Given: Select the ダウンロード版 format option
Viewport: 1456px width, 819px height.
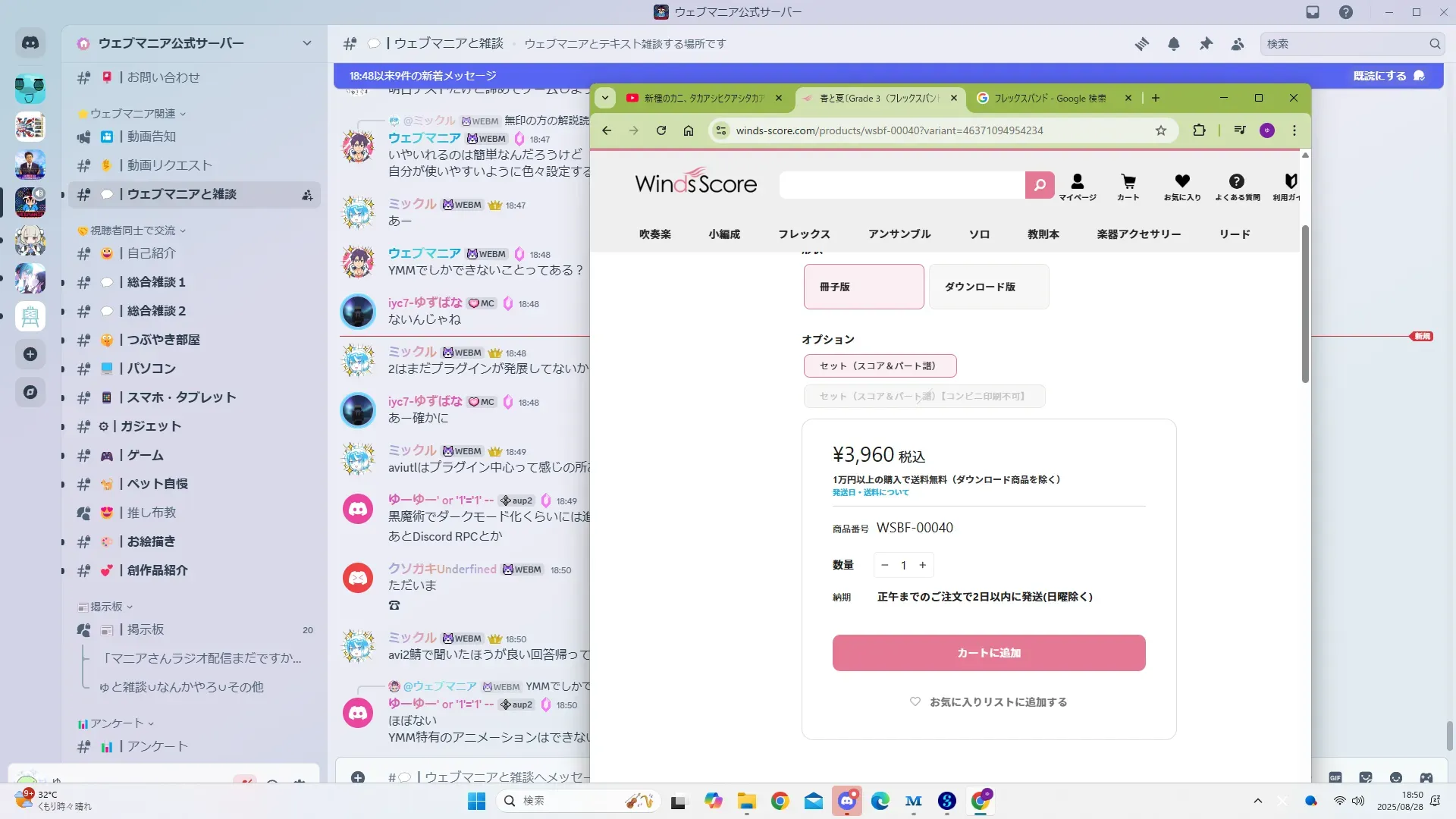Looking at the screenshot, I should [988, 287].
